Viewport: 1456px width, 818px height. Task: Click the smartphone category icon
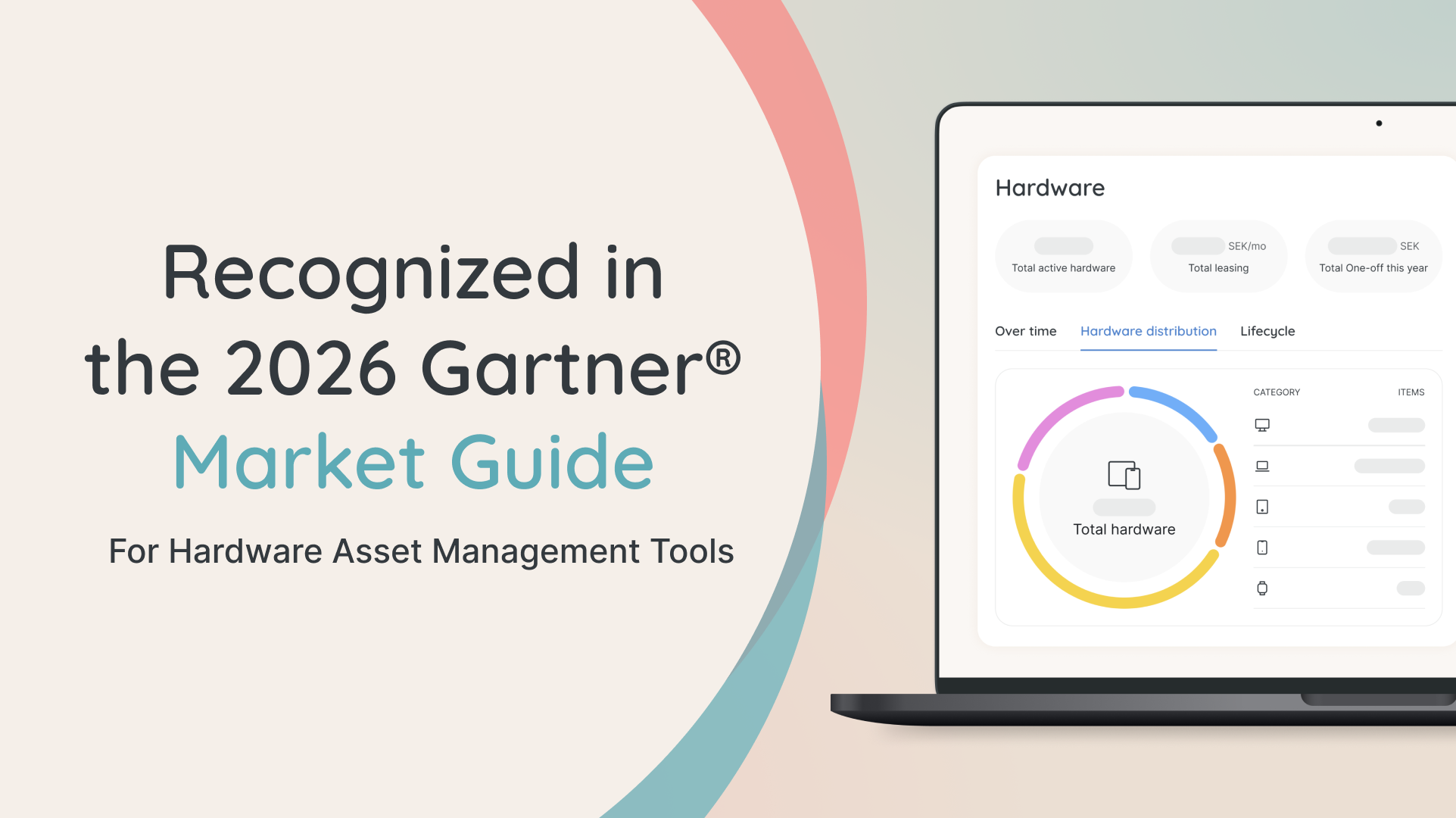(x=1261, y=548)
